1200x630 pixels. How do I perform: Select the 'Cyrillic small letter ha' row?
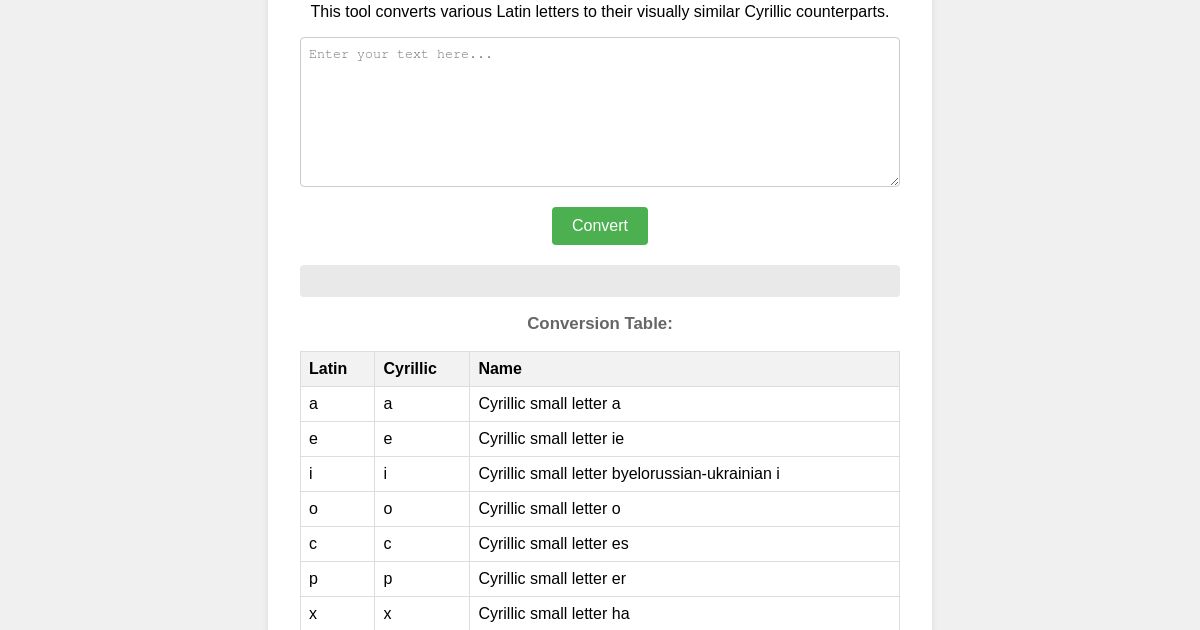tap(553, 614)
